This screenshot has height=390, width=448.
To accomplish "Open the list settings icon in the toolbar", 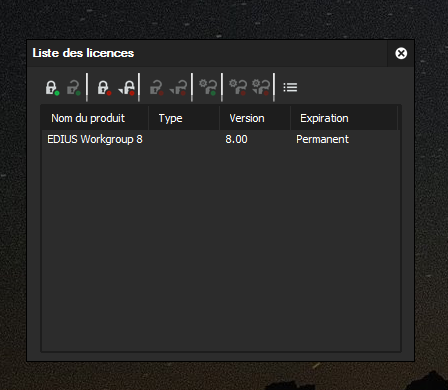I will [290, 87].
